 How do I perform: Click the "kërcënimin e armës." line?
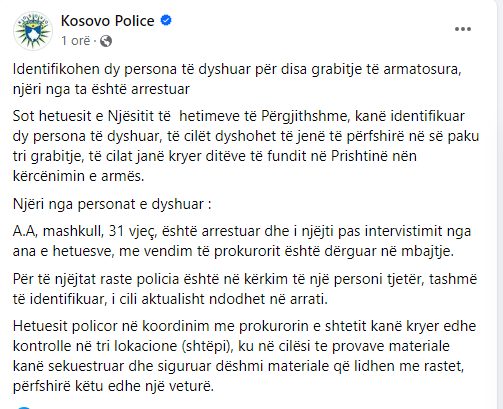click(79, 176)
